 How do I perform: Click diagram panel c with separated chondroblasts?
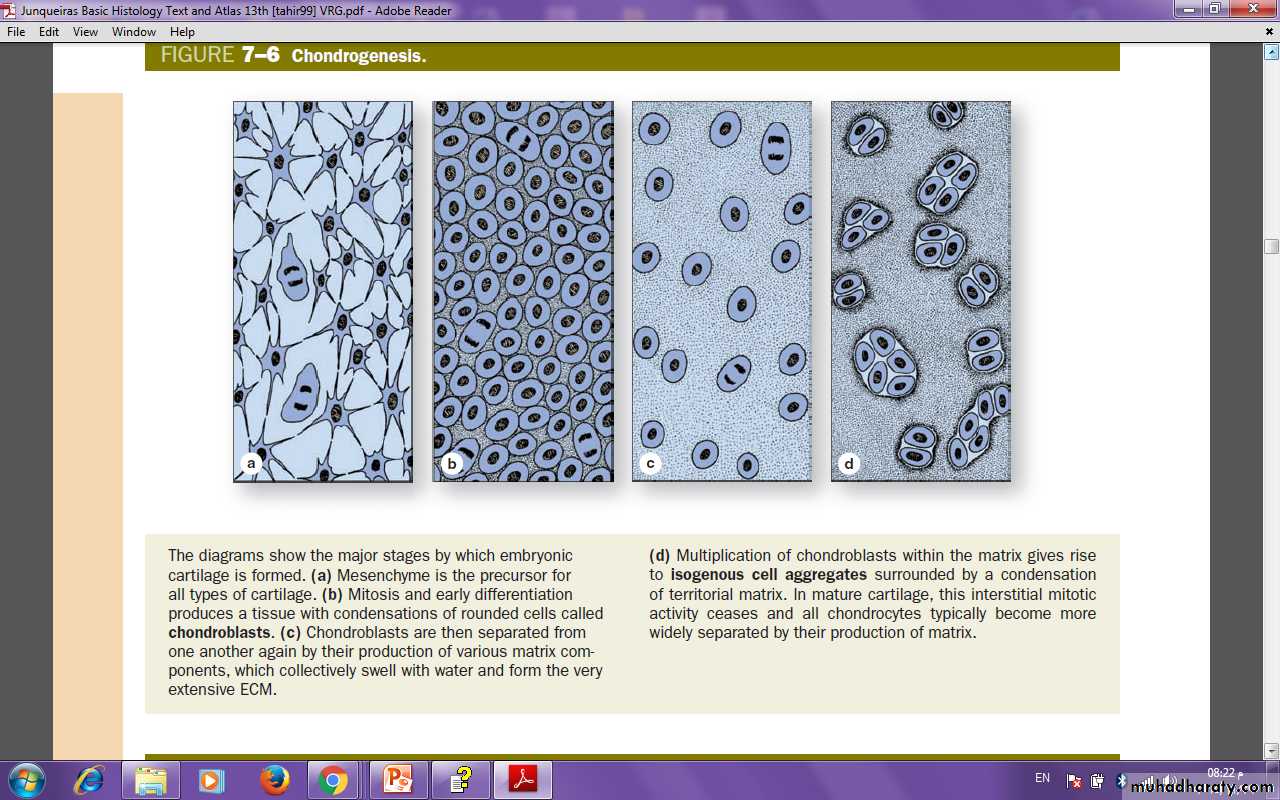[722, 291]
